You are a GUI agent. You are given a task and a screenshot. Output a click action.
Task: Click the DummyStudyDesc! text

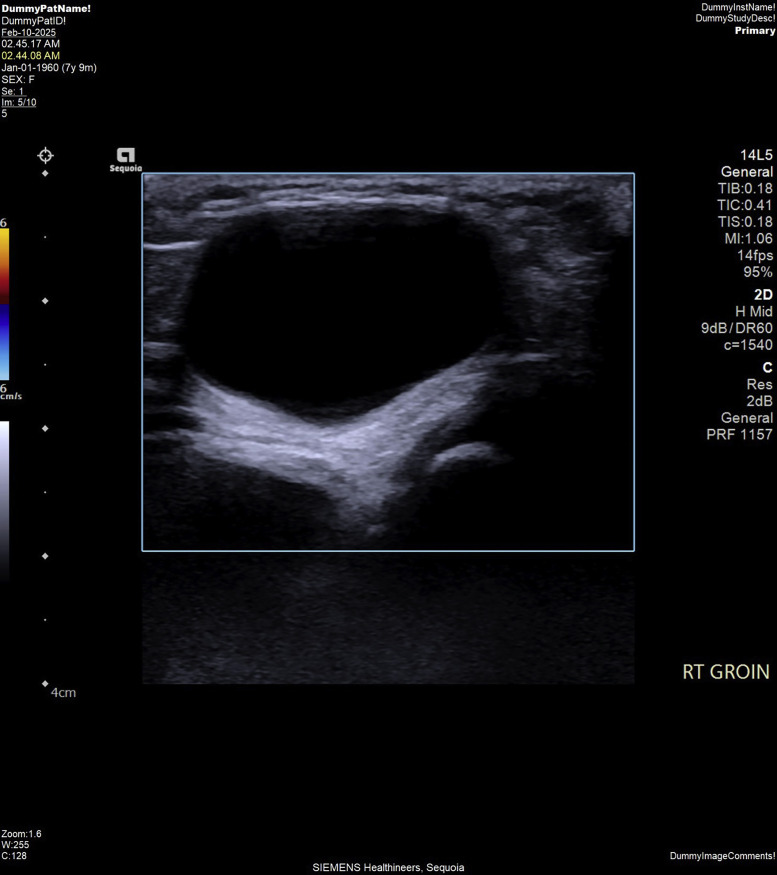tap(735, 18)
